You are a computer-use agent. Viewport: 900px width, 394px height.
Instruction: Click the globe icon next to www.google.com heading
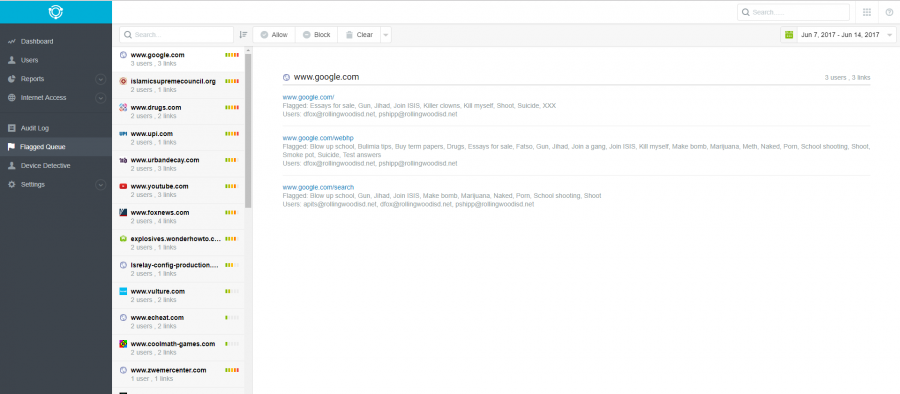click(286, 77)
